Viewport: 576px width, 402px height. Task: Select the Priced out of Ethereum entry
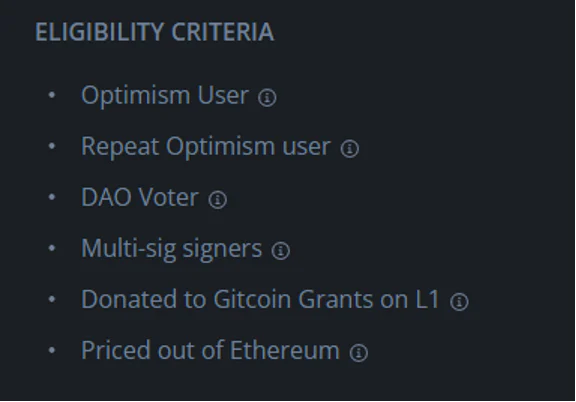[210, 350]
